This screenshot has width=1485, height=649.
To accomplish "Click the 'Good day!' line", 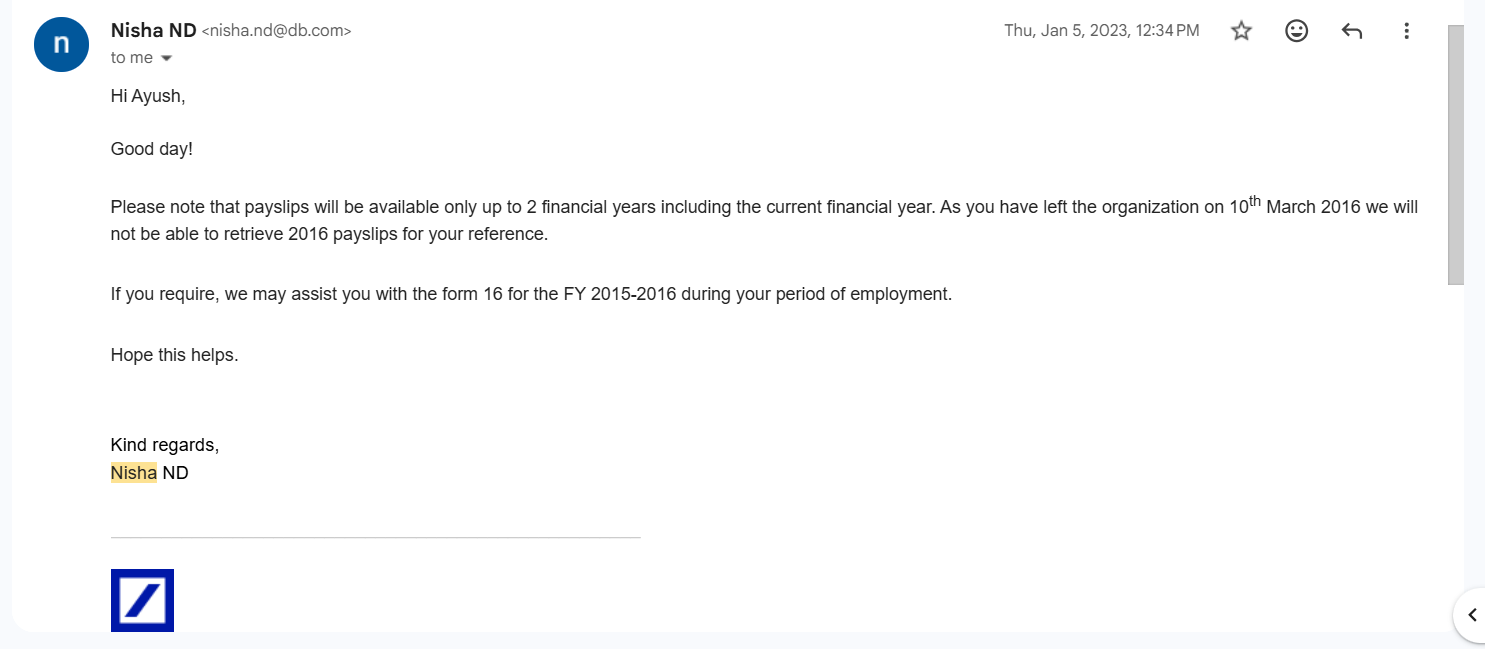I will pos(151,149).
